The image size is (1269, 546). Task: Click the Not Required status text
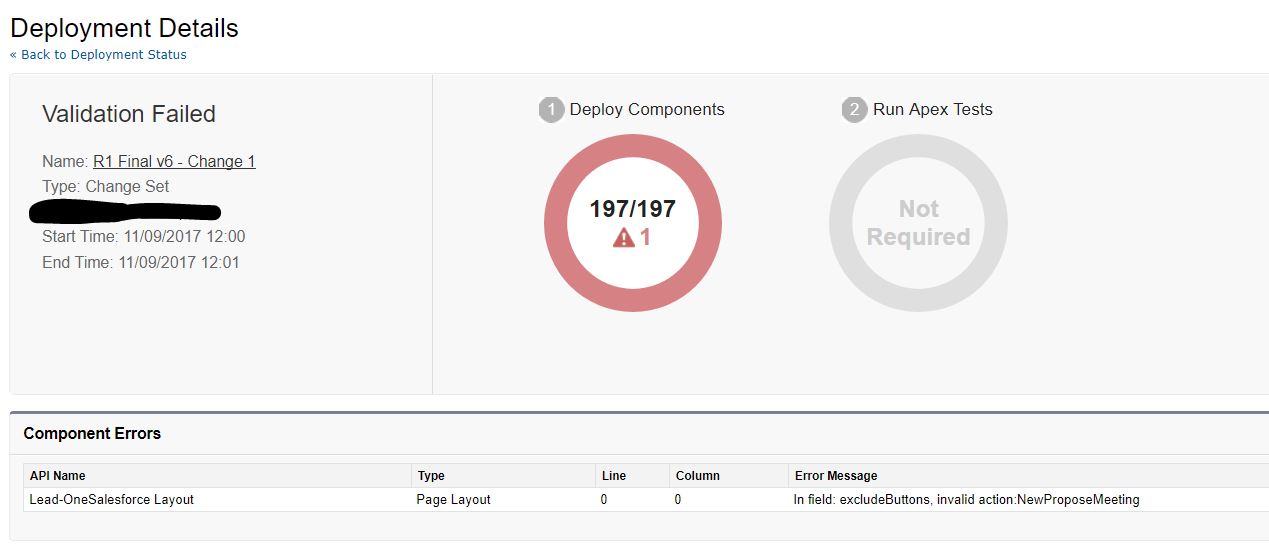click(918, 223)
